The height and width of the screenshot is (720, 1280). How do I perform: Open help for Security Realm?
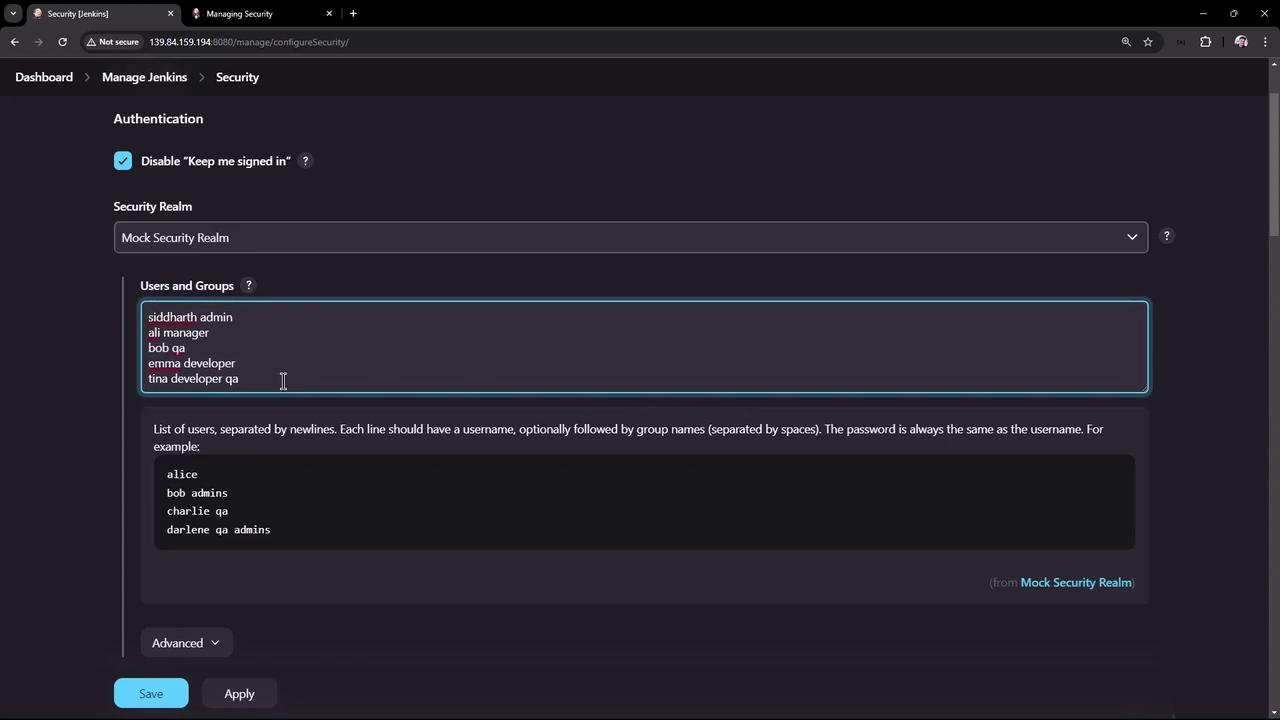tap(1166, 236)
